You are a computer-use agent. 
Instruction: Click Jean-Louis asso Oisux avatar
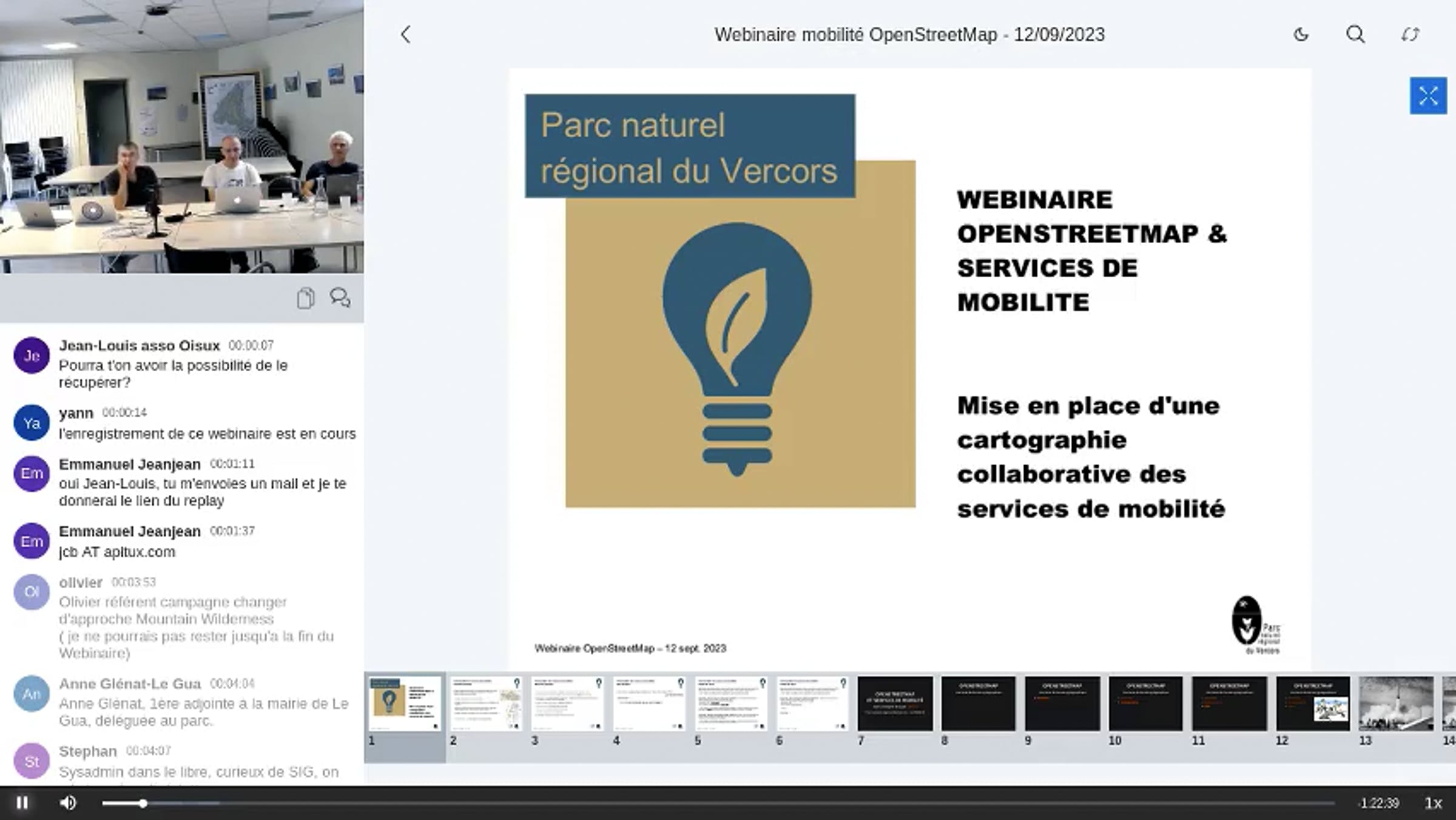coord(32,355)
